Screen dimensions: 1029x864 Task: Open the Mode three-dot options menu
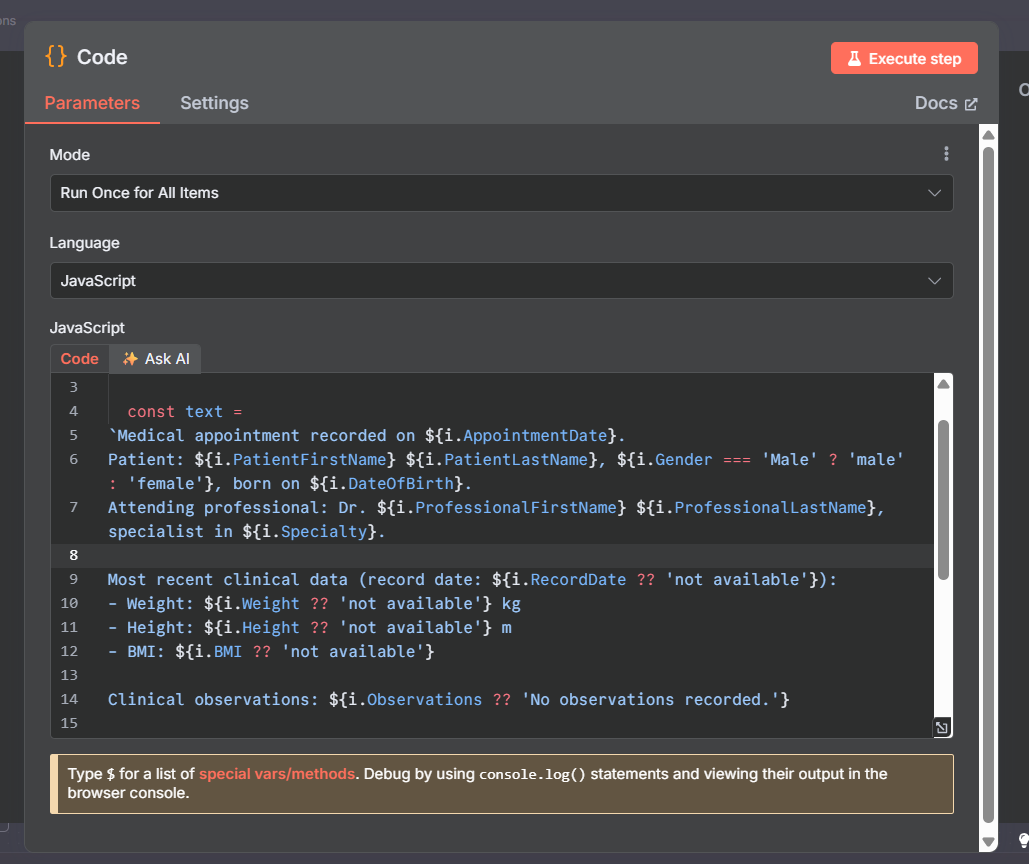(x=946, y=154)
